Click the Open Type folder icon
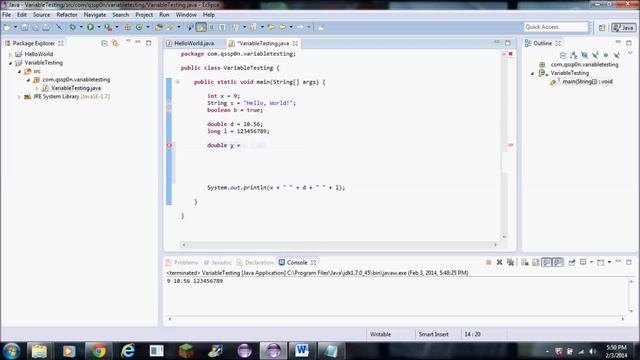Screen dimensions: 640x360 (x=158, y=27)
